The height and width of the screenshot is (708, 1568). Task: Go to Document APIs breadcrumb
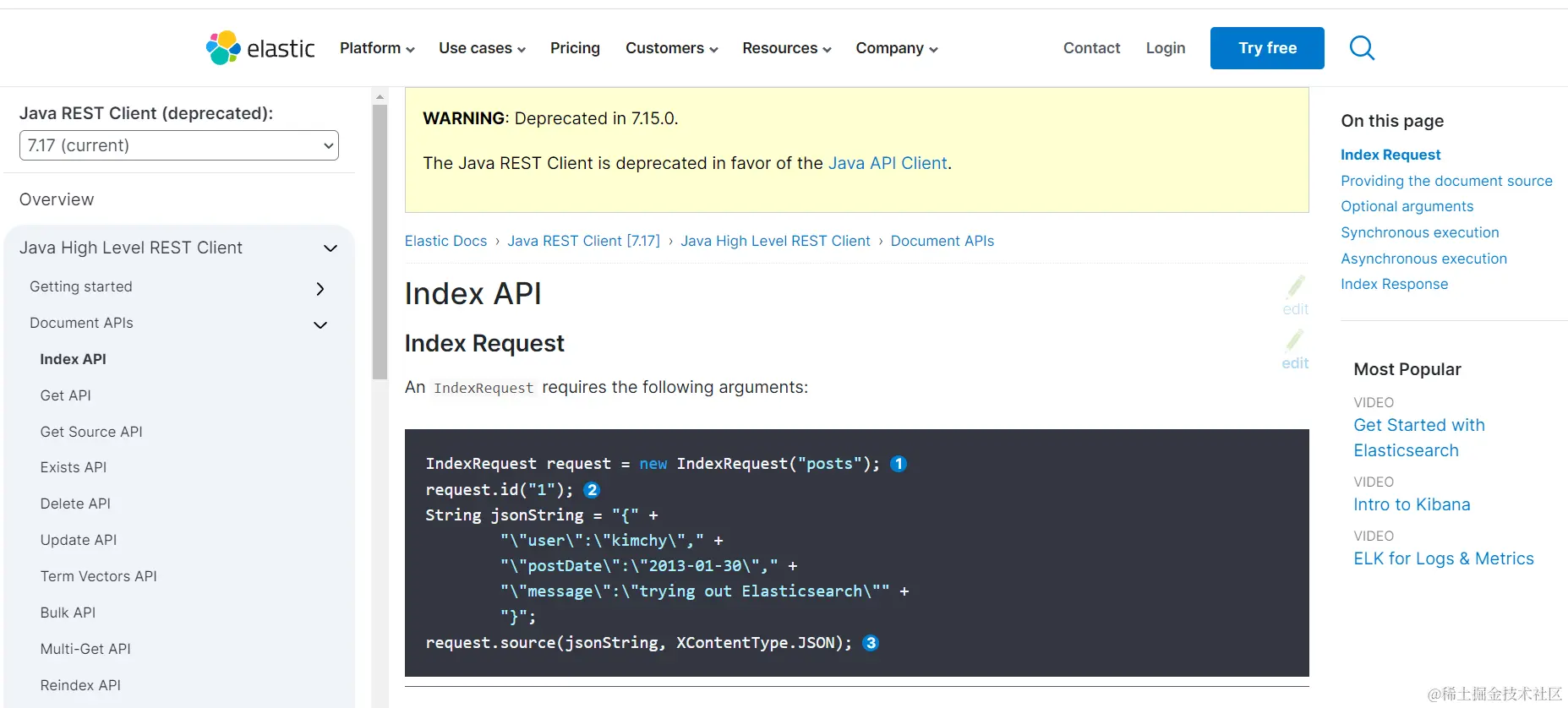point(942,241)
